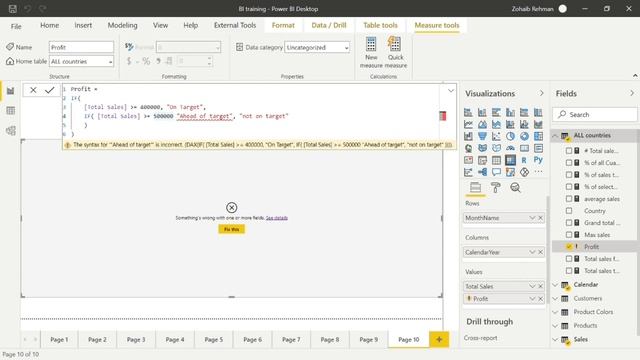The width and height of the screenshot is (640, 360).
Task: Open the Data category dropdown
Action: click(346, 47)
